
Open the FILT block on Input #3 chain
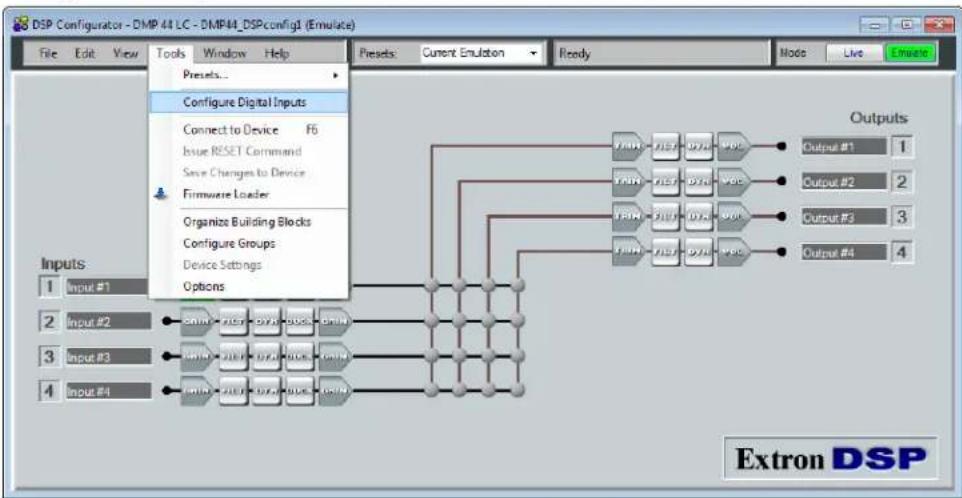click(x=233, y=356)
